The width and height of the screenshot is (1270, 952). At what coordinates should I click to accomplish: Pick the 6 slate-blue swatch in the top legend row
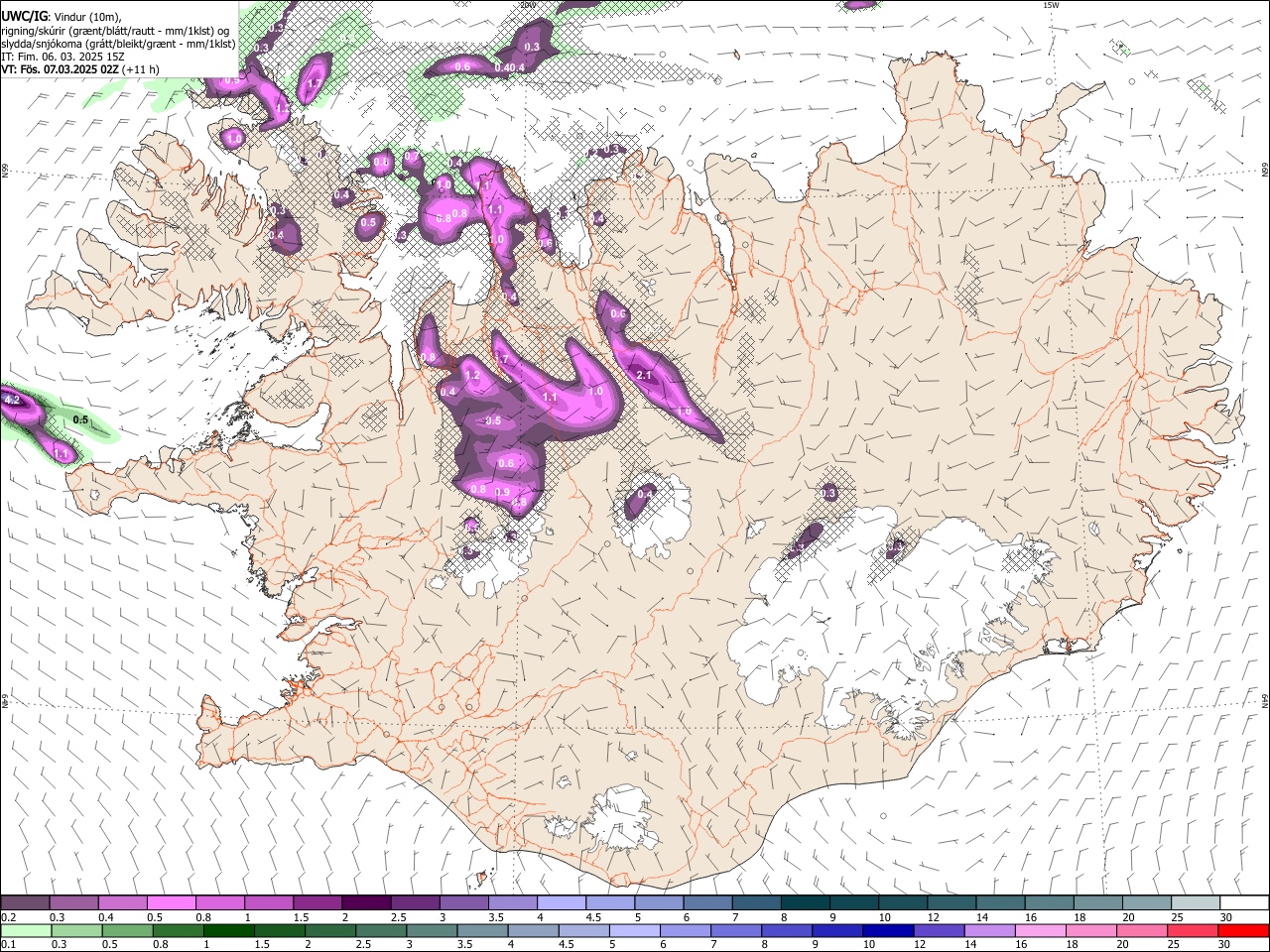coord(706,902)
